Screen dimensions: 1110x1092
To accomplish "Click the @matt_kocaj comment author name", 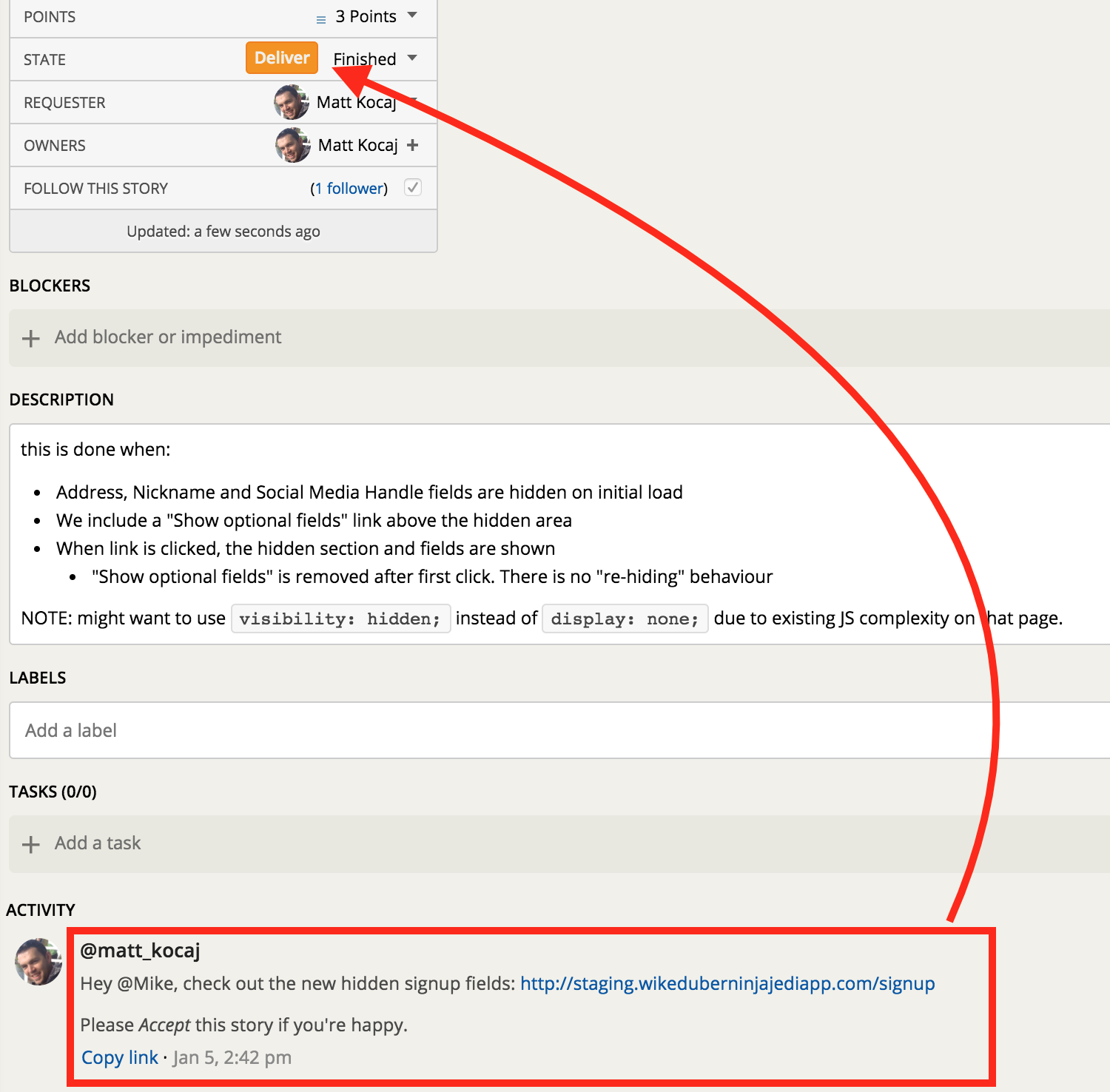I will pos(140,951).
